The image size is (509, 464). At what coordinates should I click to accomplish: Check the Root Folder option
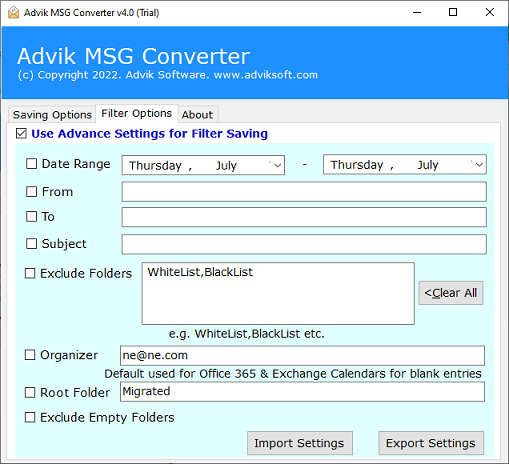point(30,392)
